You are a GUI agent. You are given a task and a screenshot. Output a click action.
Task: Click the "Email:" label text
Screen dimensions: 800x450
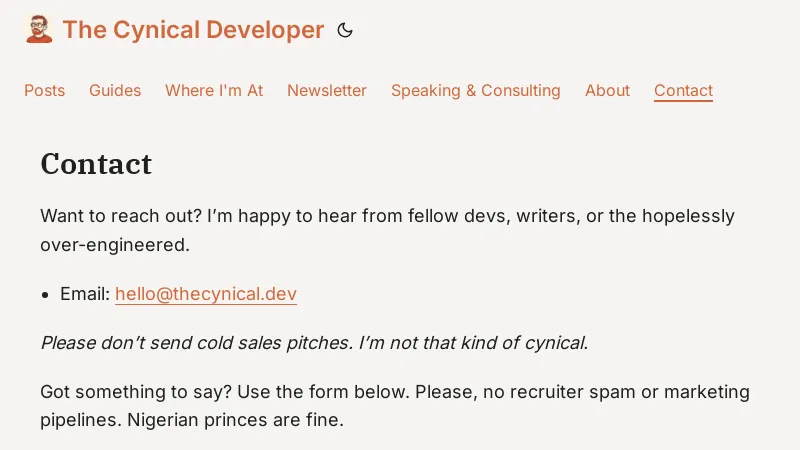85,294
